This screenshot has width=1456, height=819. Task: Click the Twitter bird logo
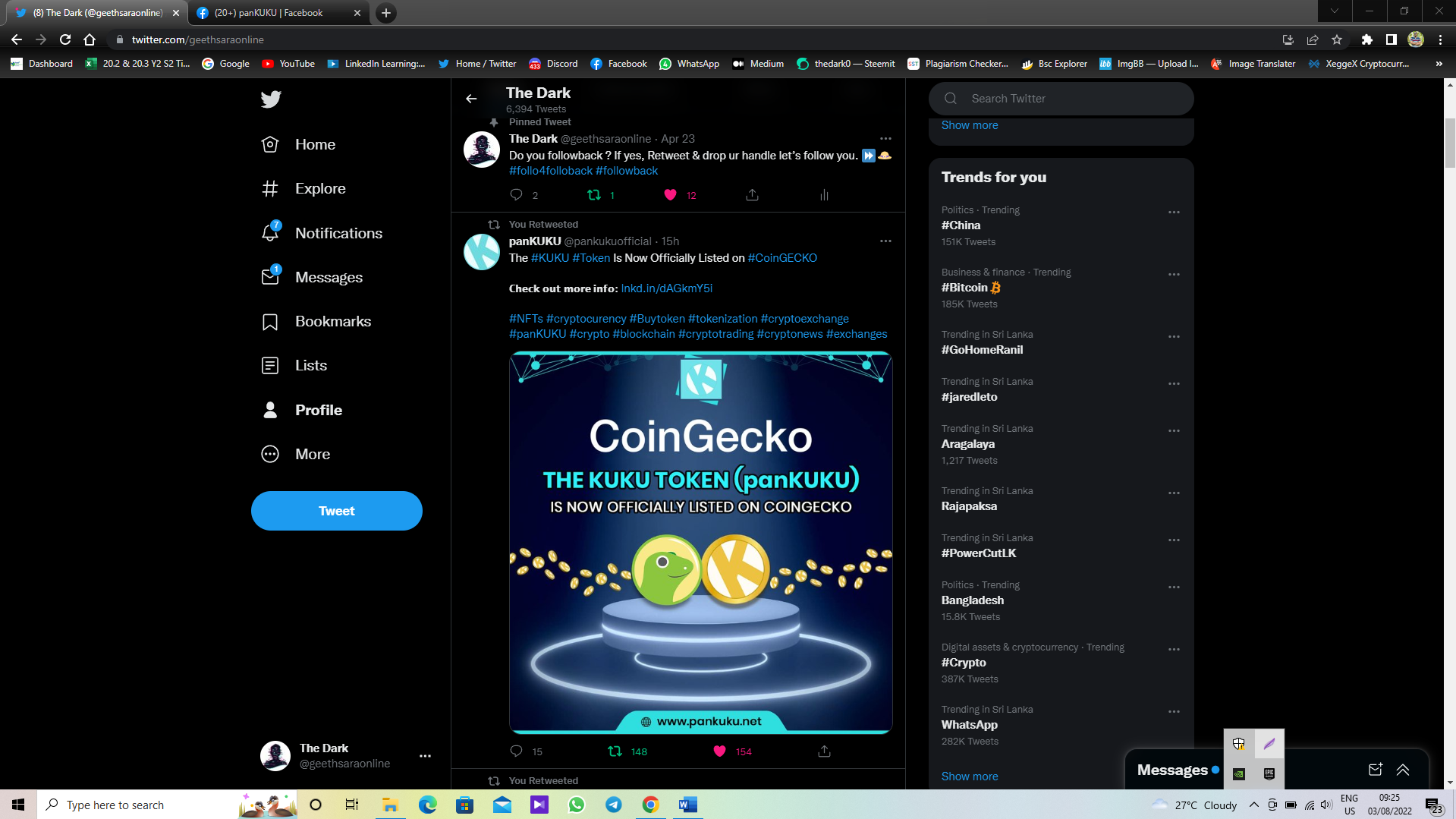pyautogui.click(x=271, y=99)
